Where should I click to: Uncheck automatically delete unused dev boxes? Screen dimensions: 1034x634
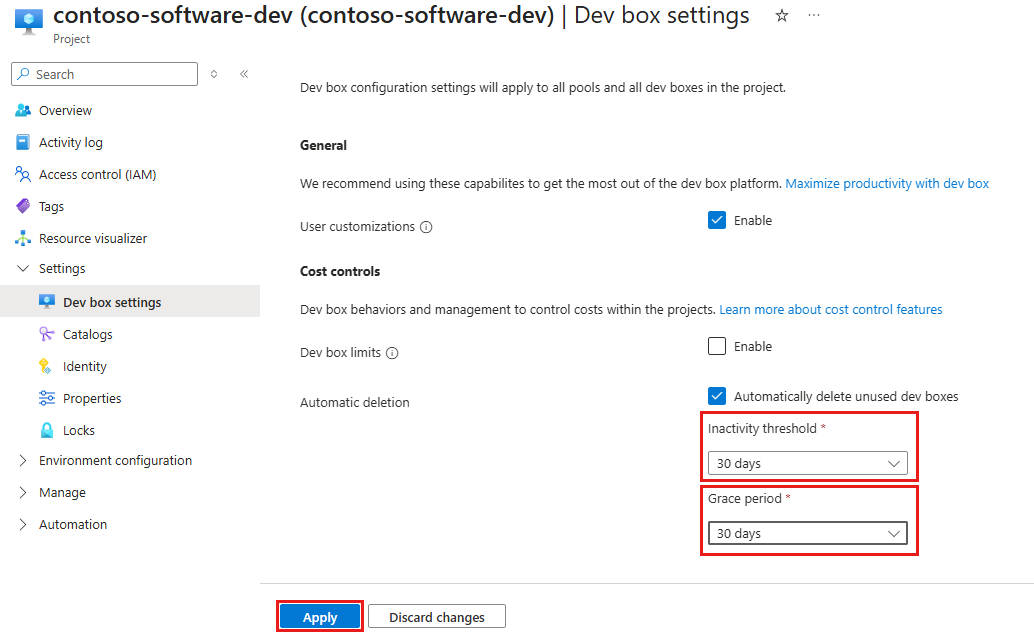(x=717, y=396)
